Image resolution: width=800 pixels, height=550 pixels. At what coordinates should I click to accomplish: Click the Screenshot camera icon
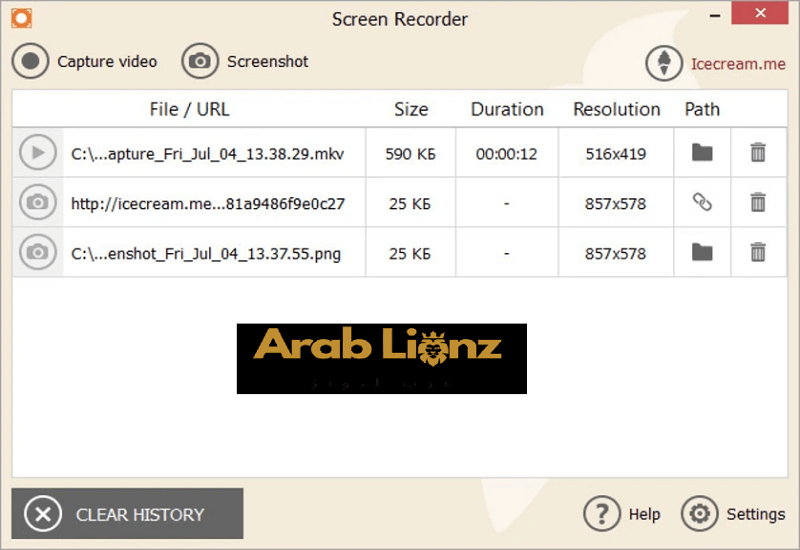[x=199, y=61]
